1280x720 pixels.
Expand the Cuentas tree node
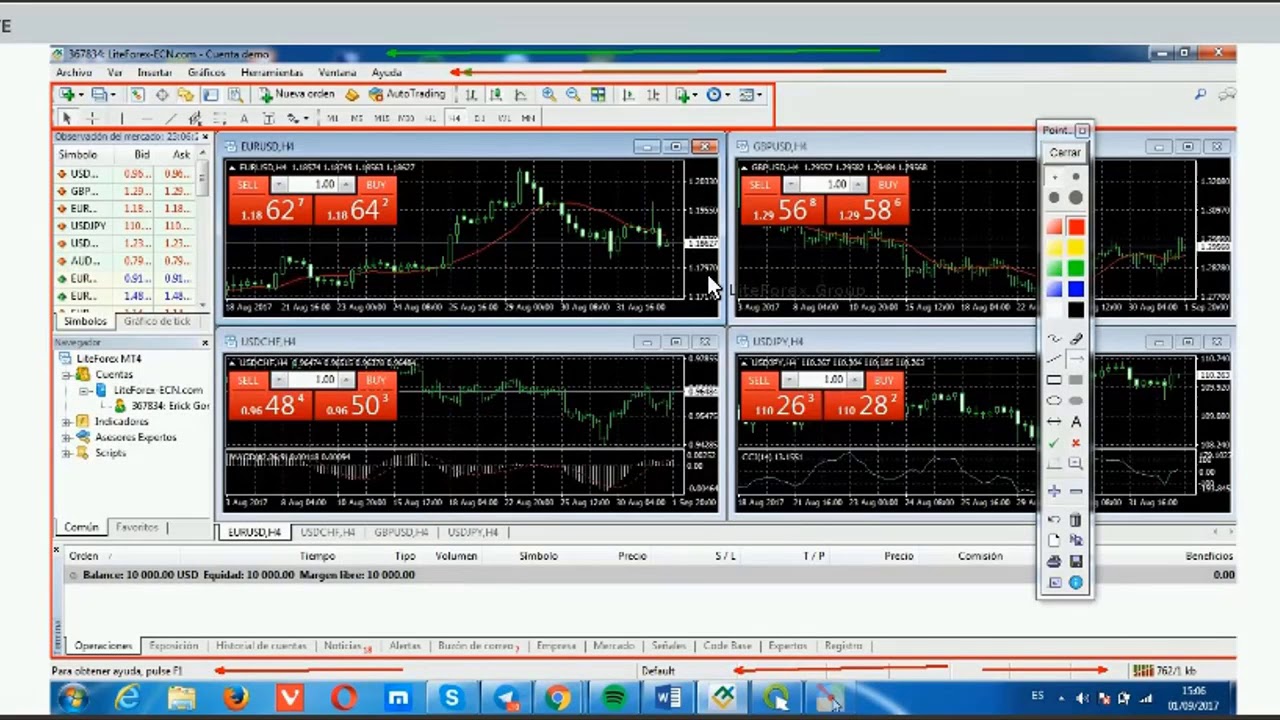tap(67, 374)
